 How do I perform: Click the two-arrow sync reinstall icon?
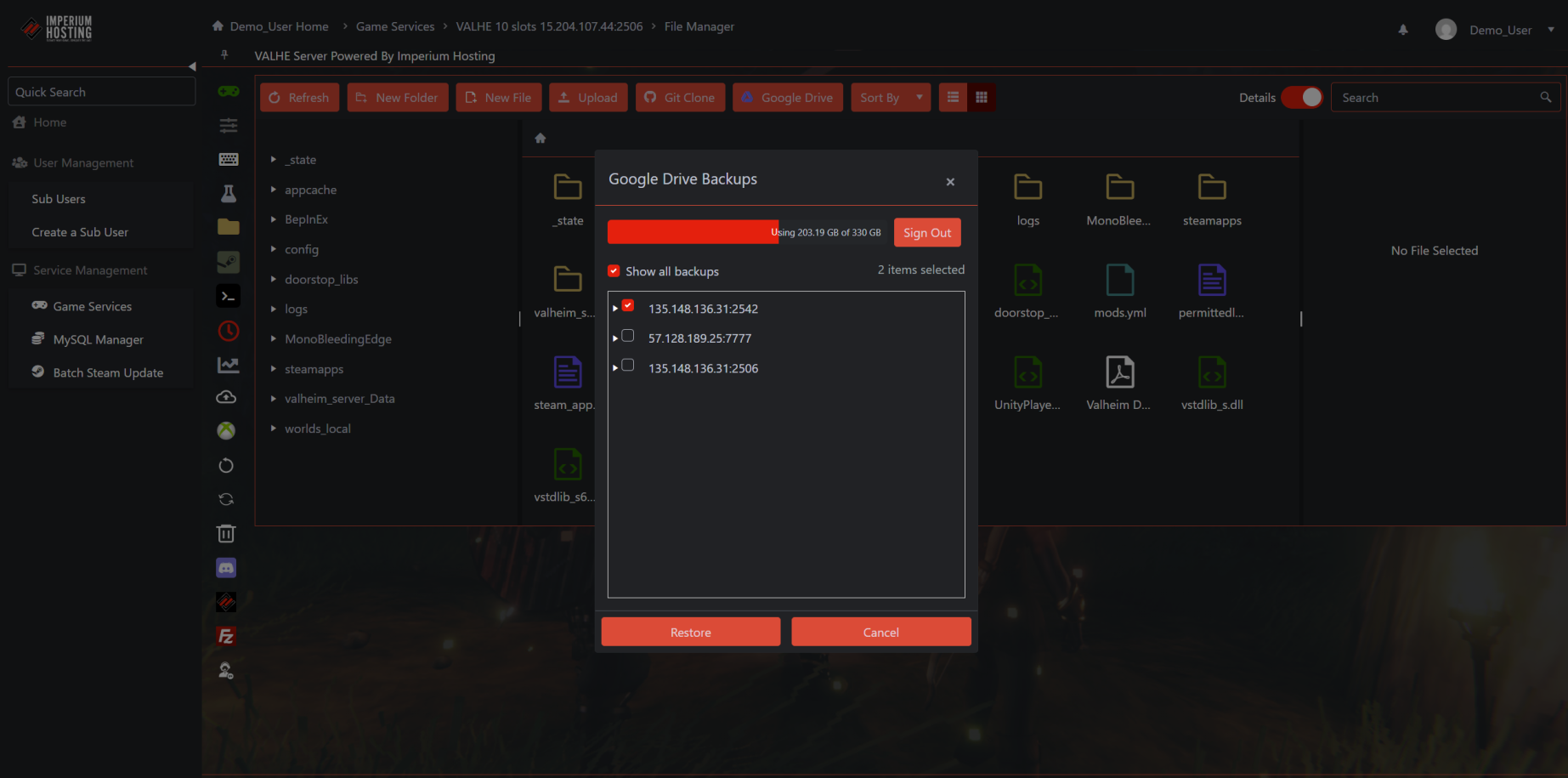[x=226, y=499]
